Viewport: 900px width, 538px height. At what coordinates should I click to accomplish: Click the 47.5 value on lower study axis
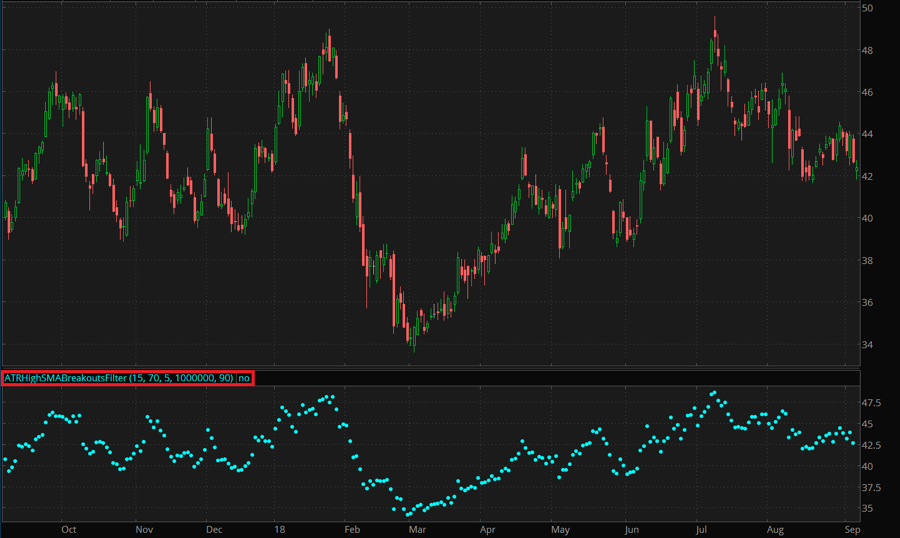(x=874, y=403)
